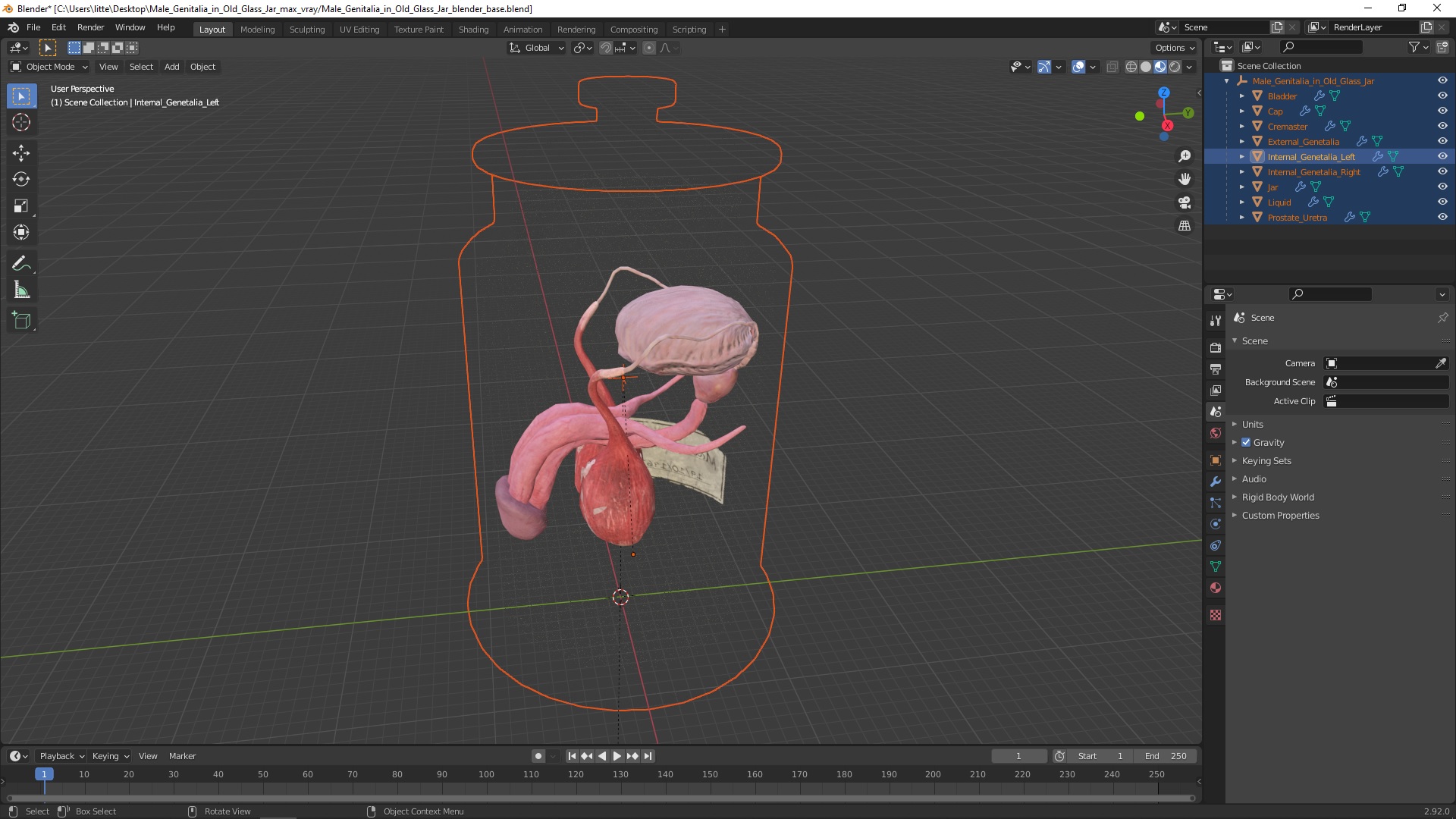This screenshot has height=819, width=1456.
Task: Open Render properties tab
Action: 1216,348
